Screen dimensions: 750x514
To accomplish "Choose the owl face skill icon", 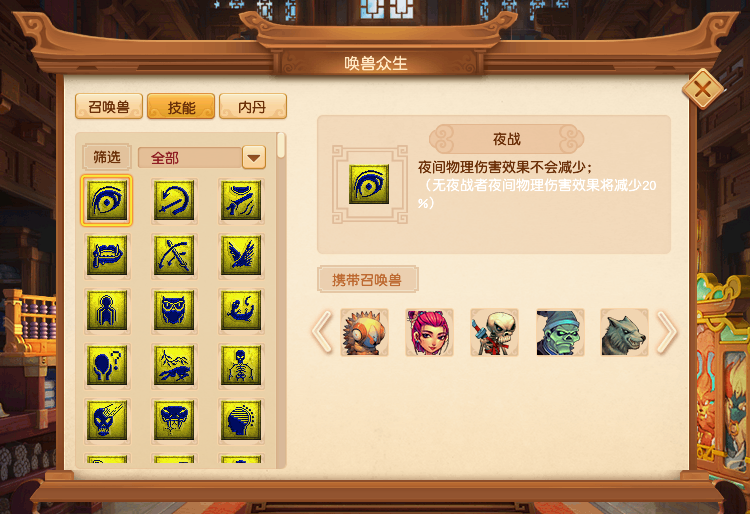I will (174, 310).
